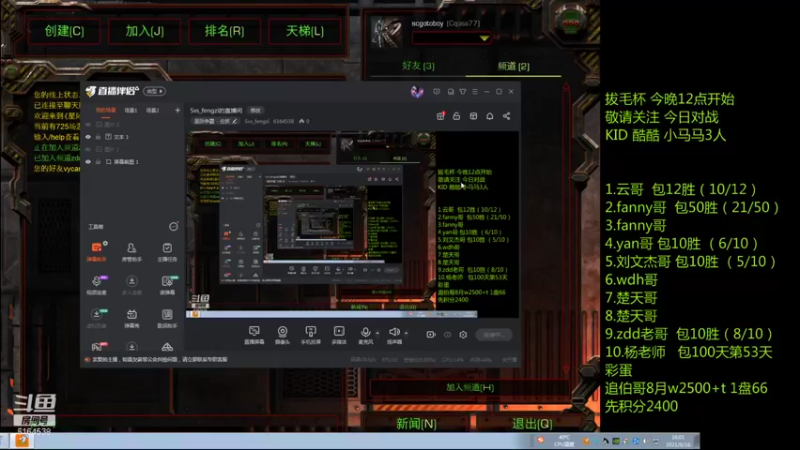Click the download tool with green badge in the third row
Image resolution: width=800 pixels, height=450 pixels.
point(96,318)
